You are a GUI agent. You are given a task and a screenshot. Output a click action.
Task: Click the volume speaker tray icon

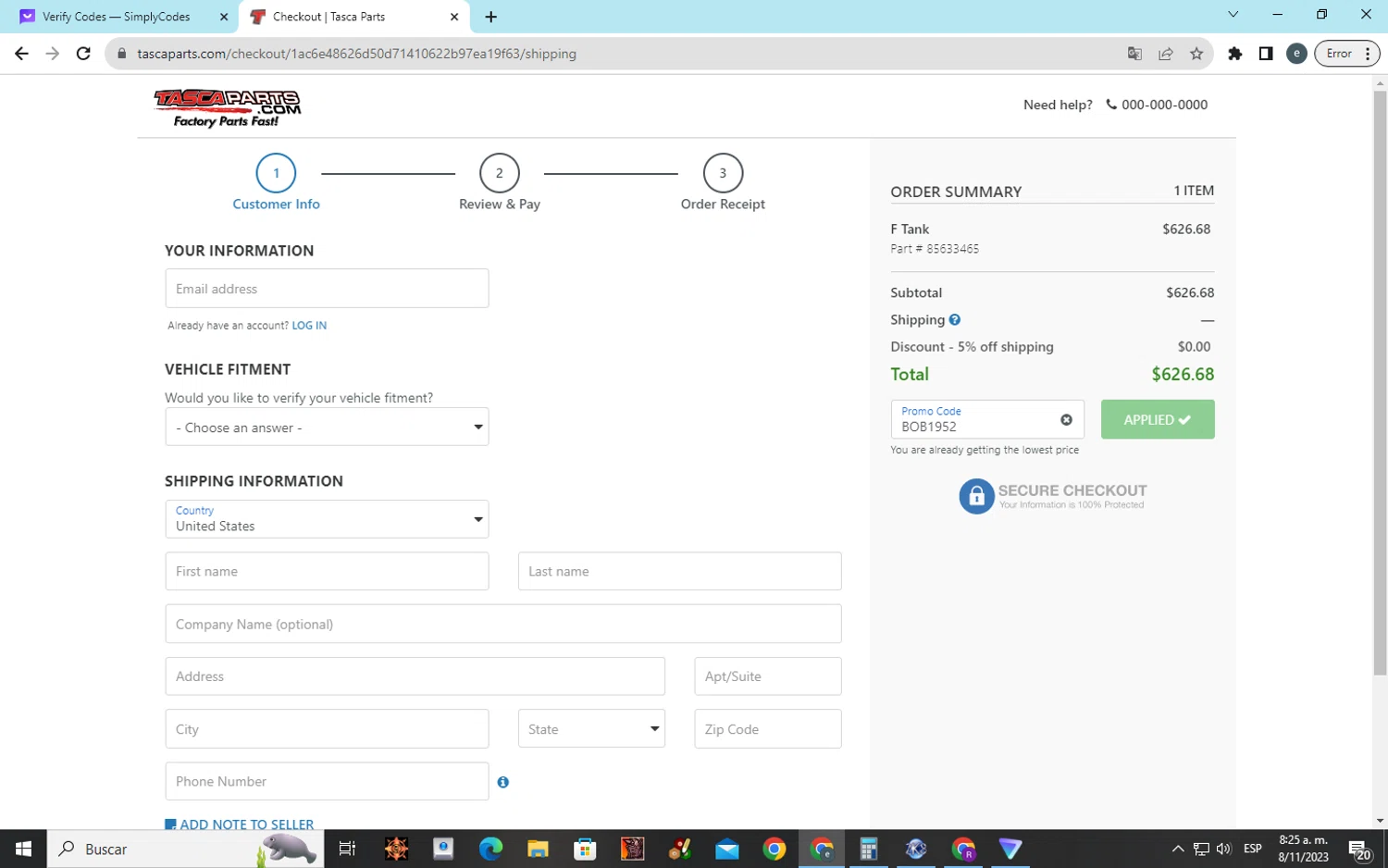[x=1224, y=849]
